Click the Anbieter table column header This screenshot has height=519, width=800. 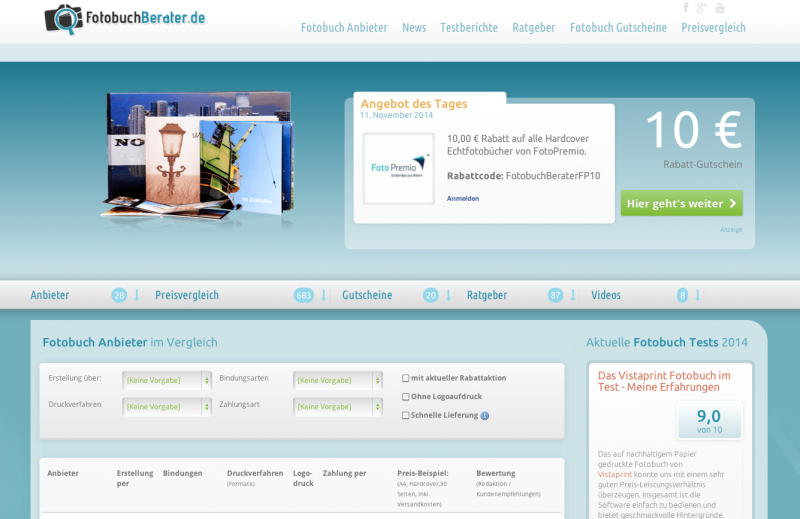(63, 473)
